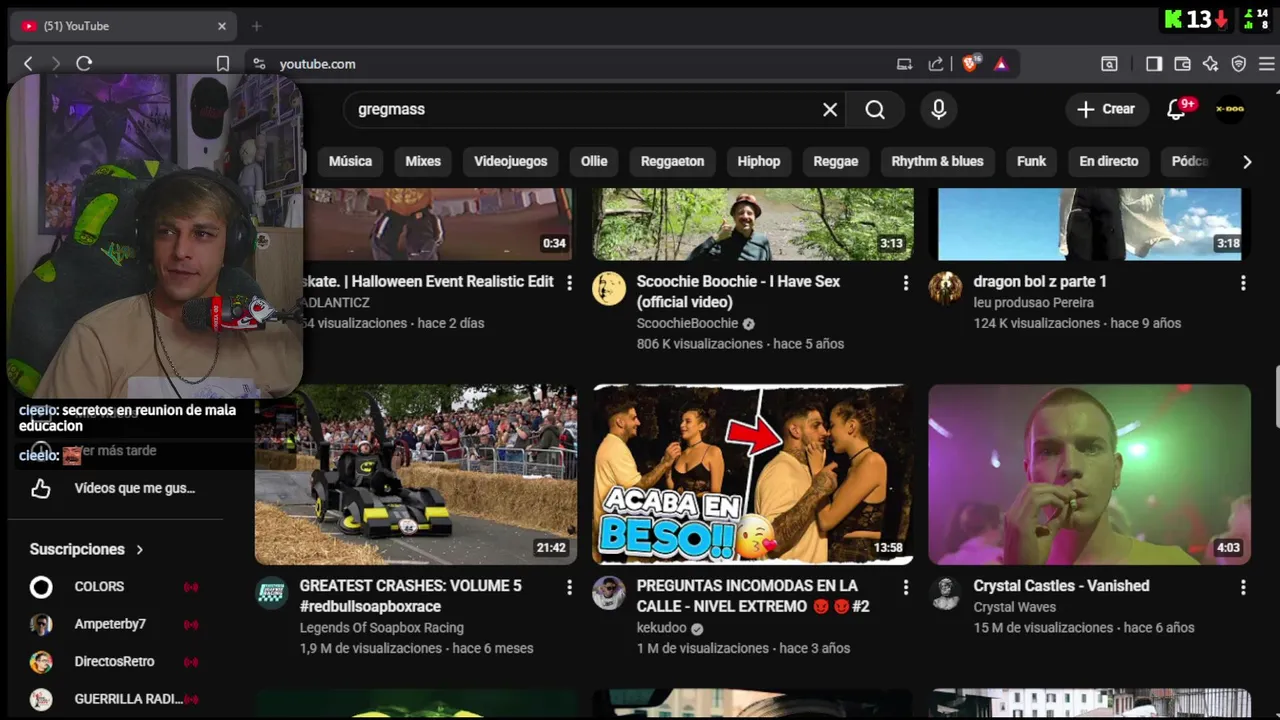Open the X-DOG account avatar menu

(1229, 110)
